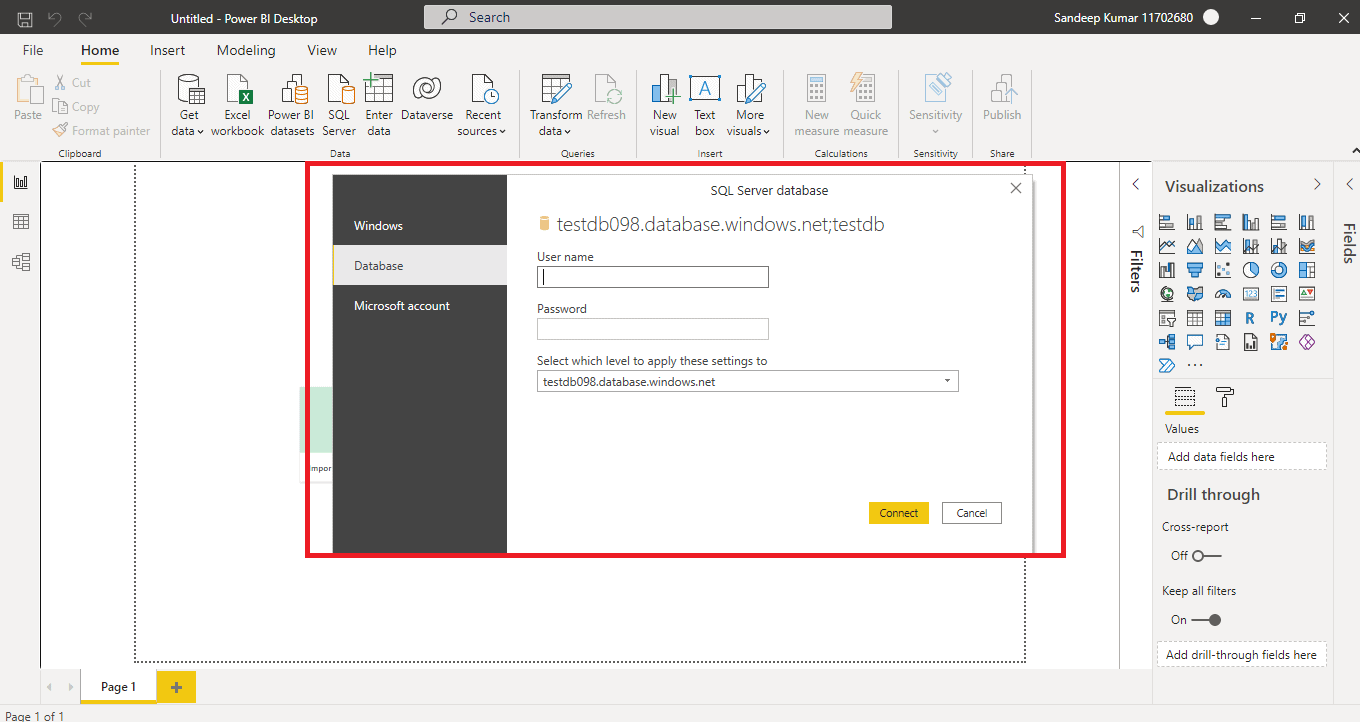Add a Python visual
This screenshot has width=1360, height=722.
(1279, 317)
